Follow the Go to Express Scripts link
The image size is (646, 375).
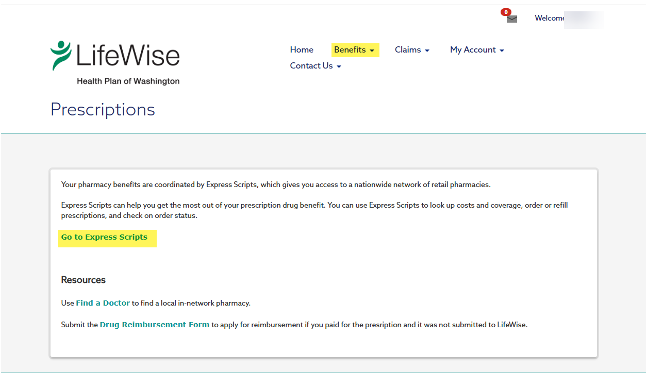(x=104, y=237)
